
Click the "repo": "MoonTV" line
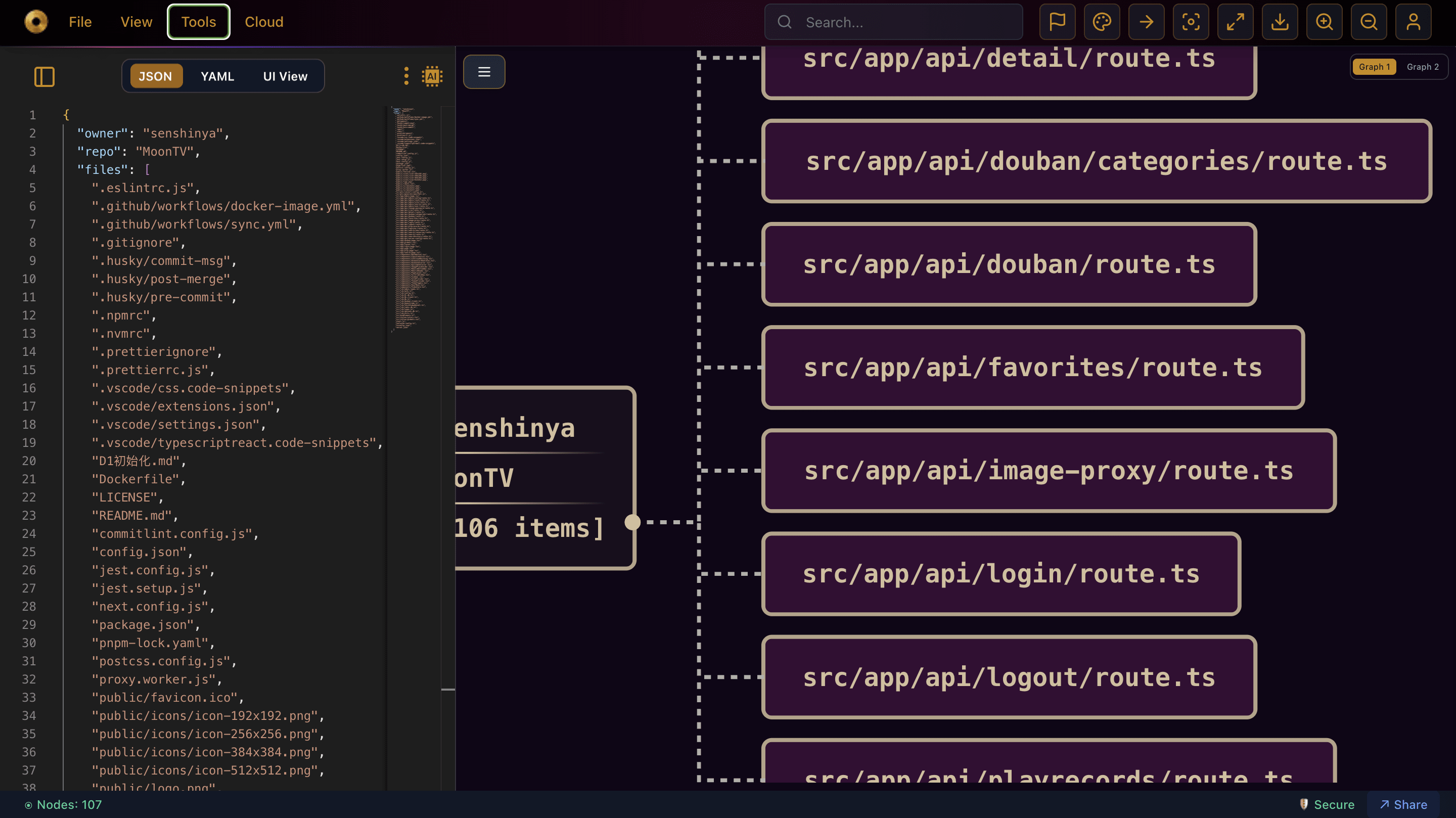click(139, 151)
